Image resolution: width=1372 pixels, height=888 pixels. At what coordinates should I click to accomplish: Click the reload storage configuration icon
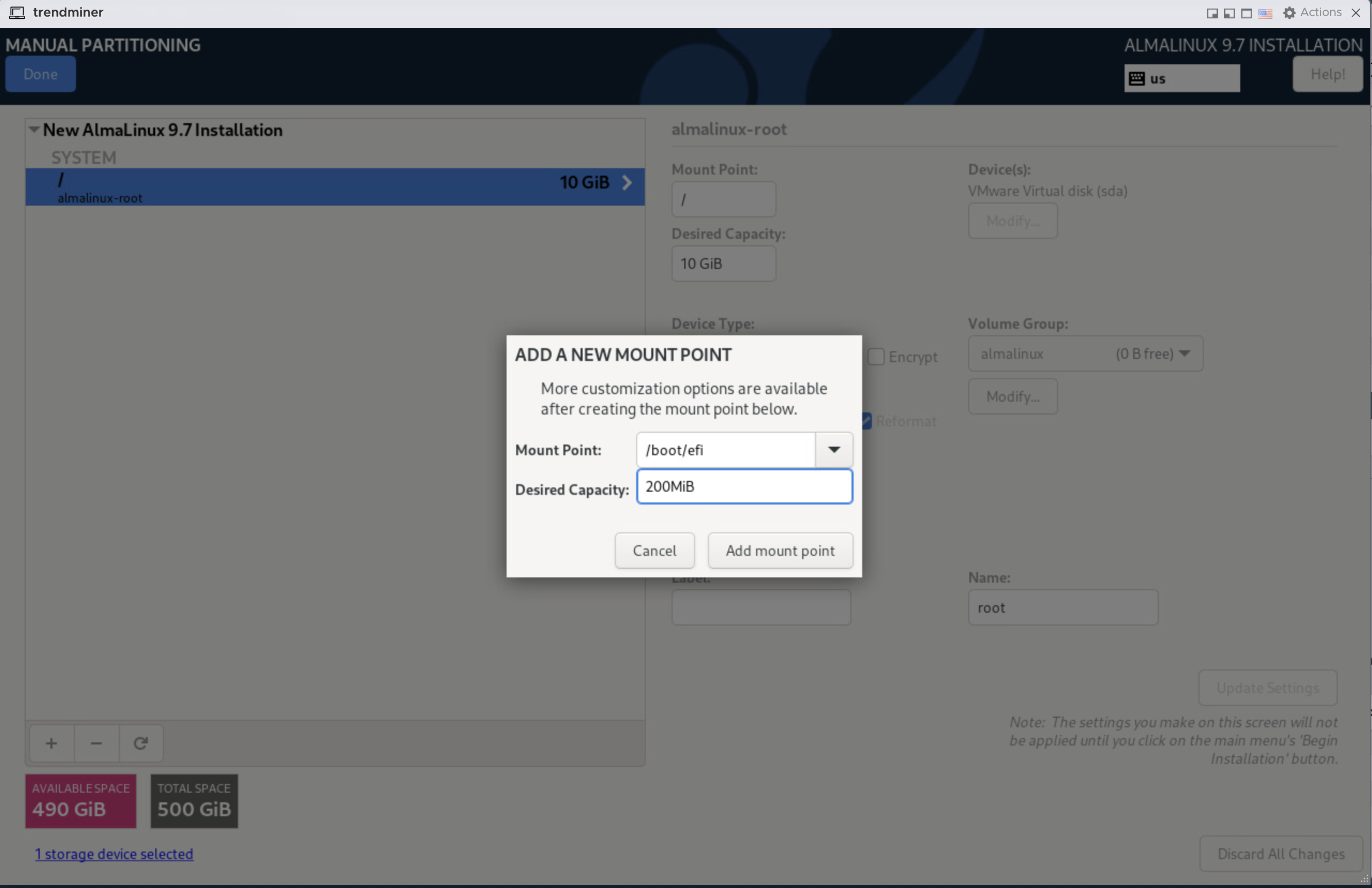click(141, 743)
